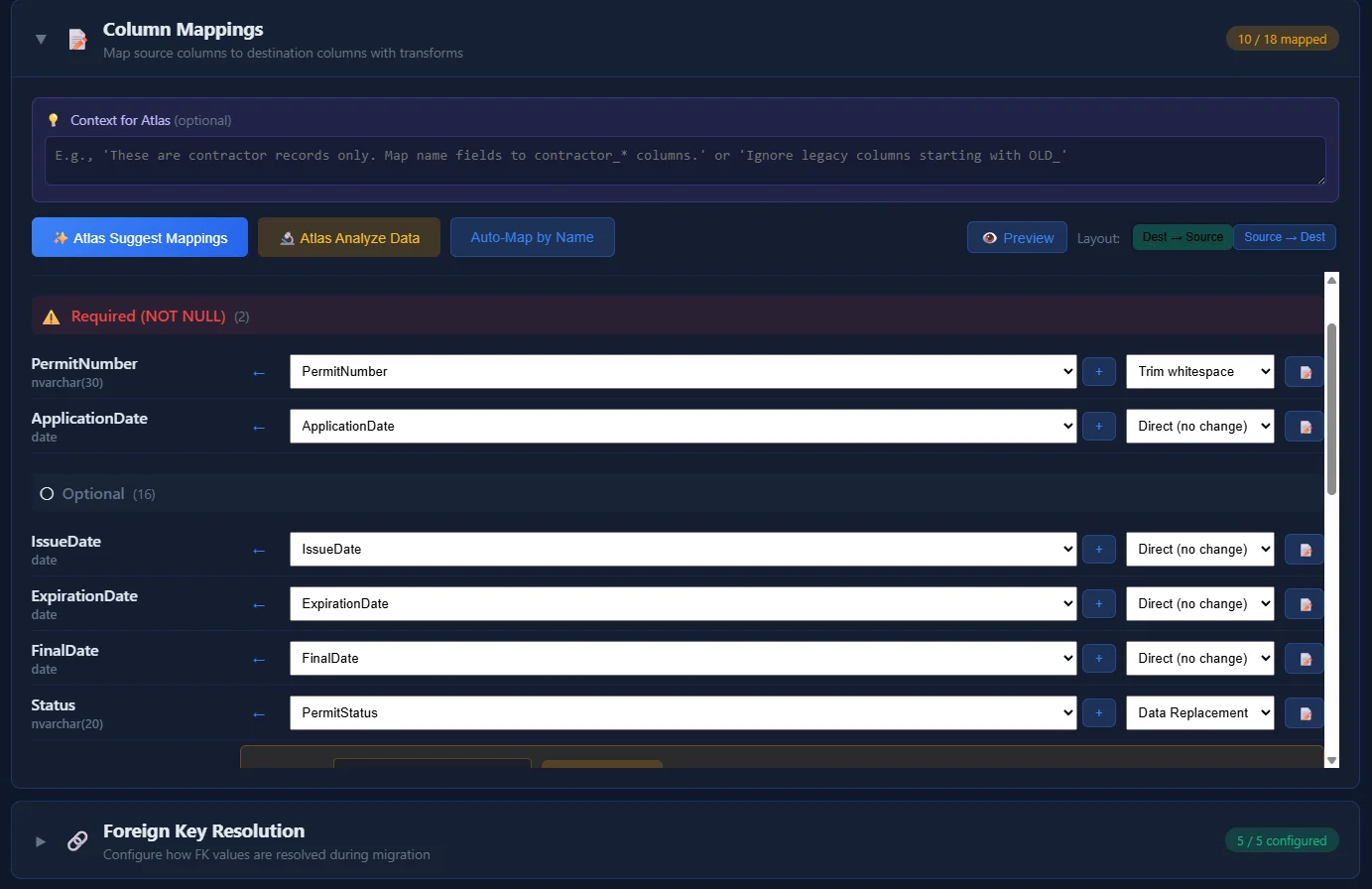The height and width of the screenshot is (889, 1372).
Task: Open the Data Replacement dropdown for Status
Action: (1199, 712)
